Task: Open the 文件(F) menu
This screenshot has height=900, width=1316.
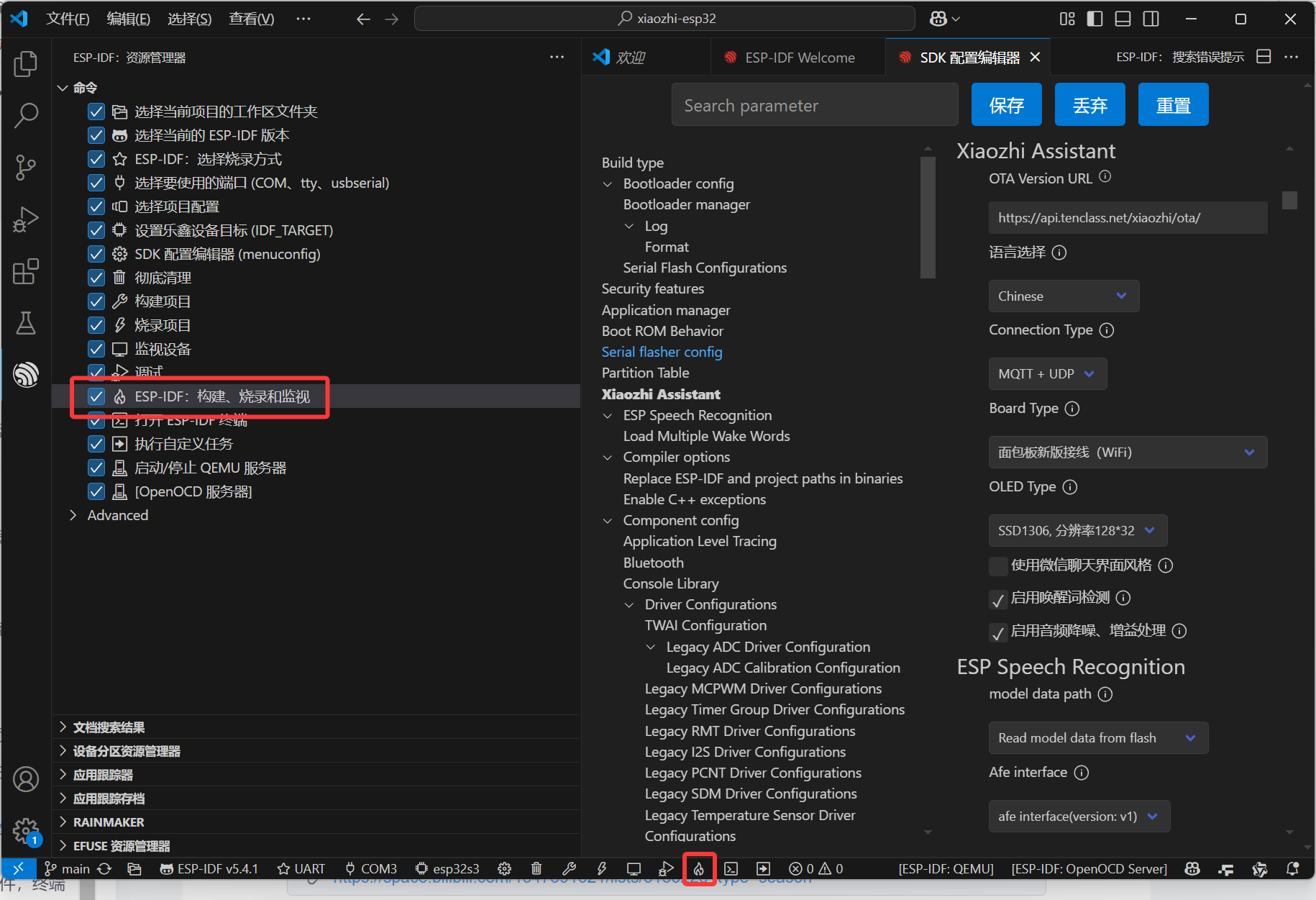Action: (68, 19)
